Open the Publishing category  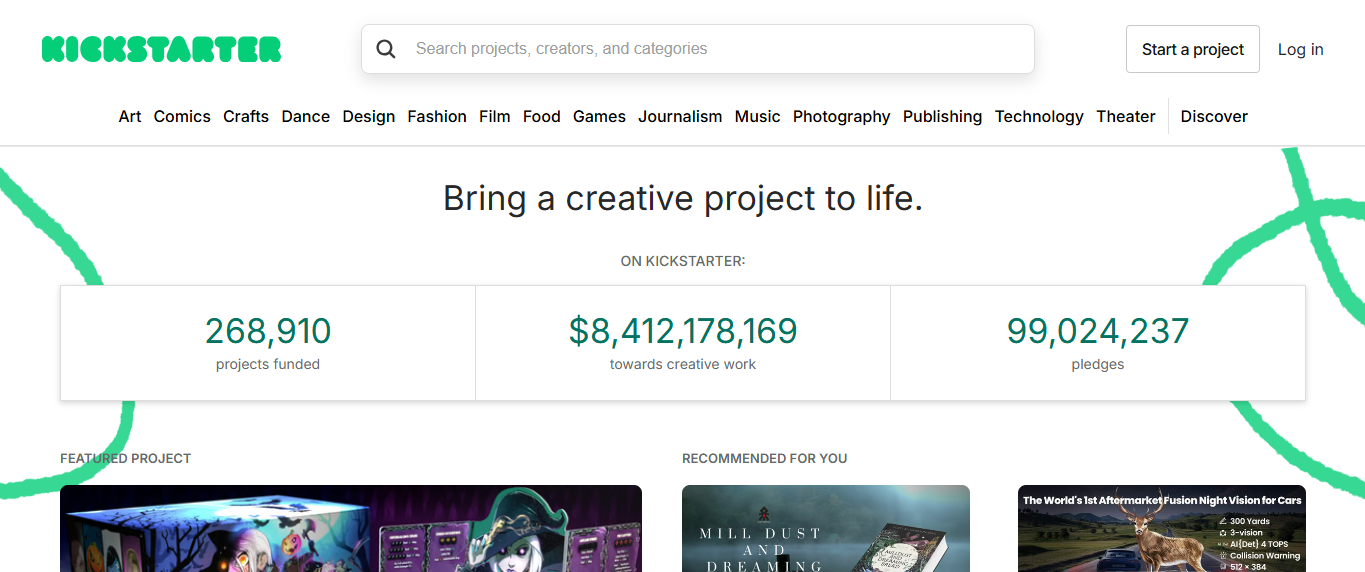(943, 116)
